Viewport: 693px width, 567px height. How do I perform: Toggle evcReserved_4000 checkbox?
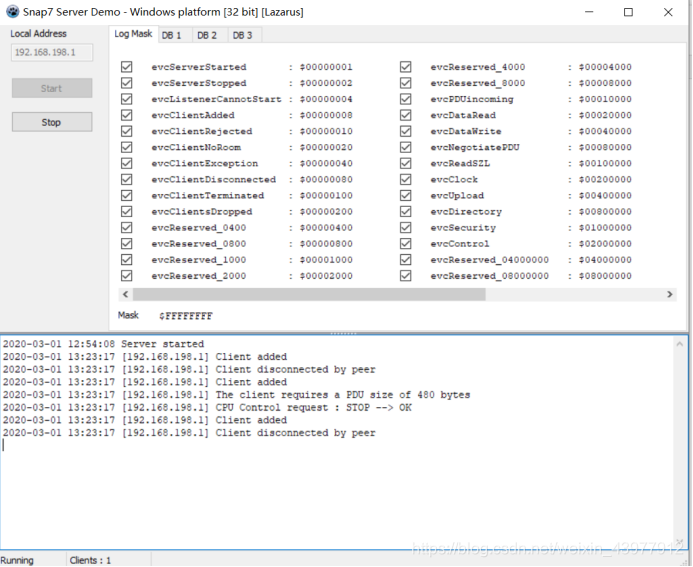[406, 67]
